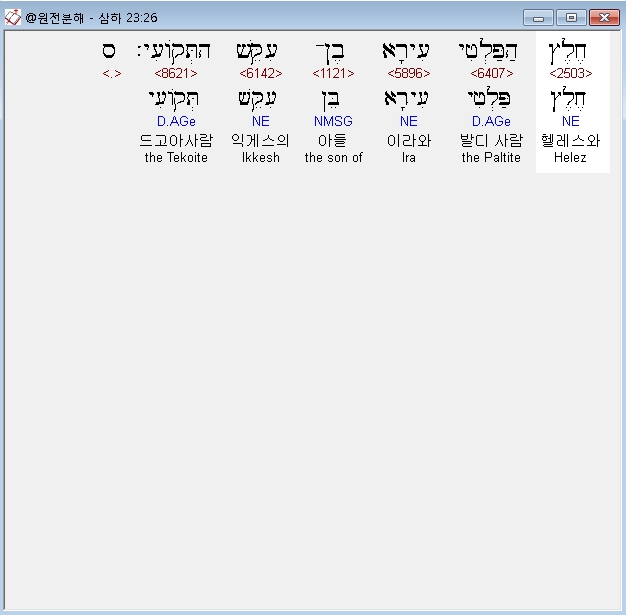Click the Korean gloss 발디 사람
626x615 pixels.
click(x=491, y=141)
